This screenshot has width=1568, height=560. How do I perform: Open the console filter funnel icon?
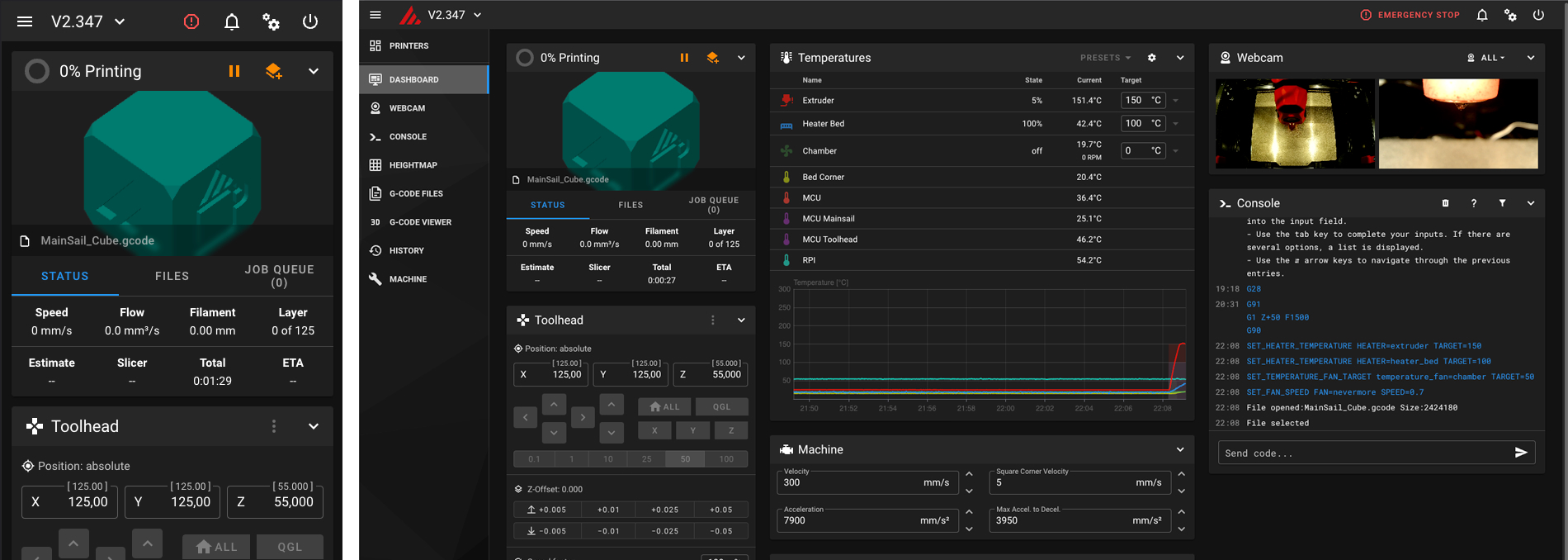click(1502, 203)
